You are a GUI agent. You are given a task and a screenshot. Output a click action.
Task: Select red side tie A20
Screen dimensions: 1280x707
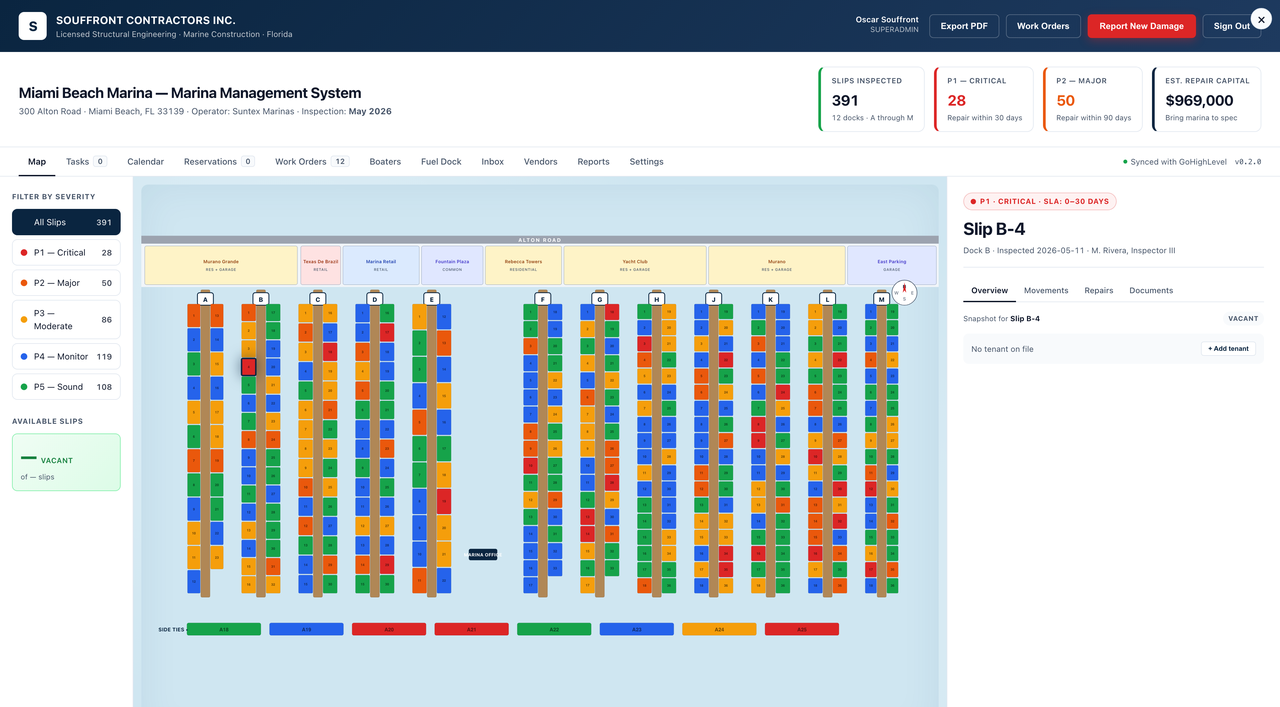pyautogui.click(x=389, y=629)
